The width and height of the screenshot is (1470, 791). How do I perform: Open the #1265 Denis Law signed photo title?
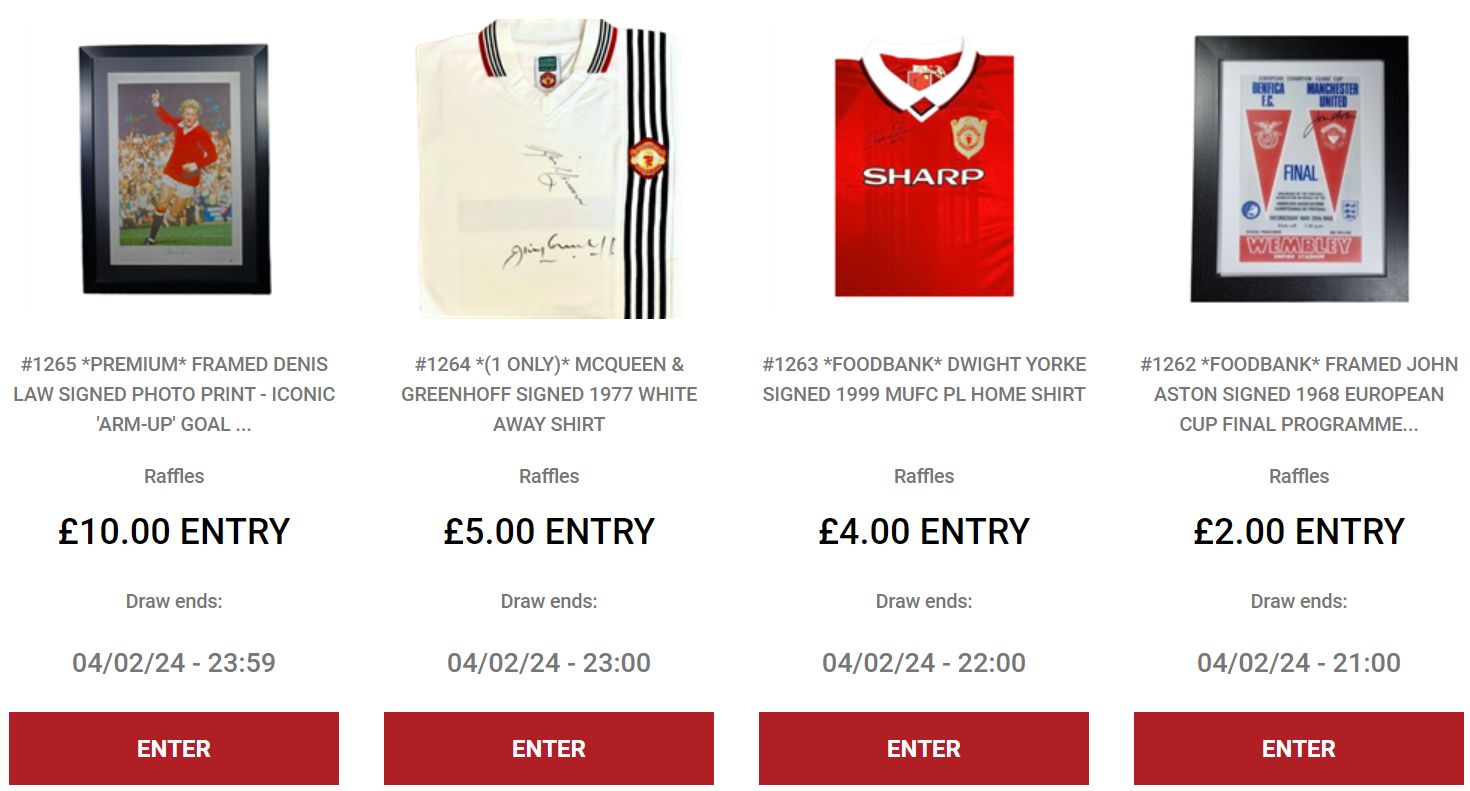[x=174, y=394]
